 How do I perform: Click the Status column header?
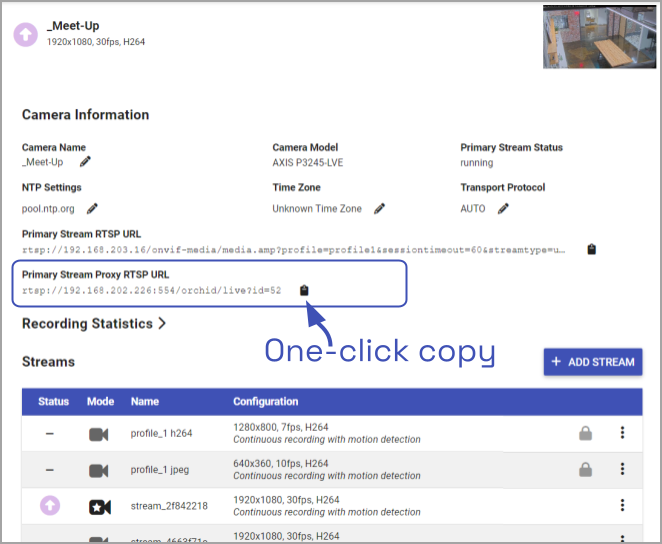point(54,401)
